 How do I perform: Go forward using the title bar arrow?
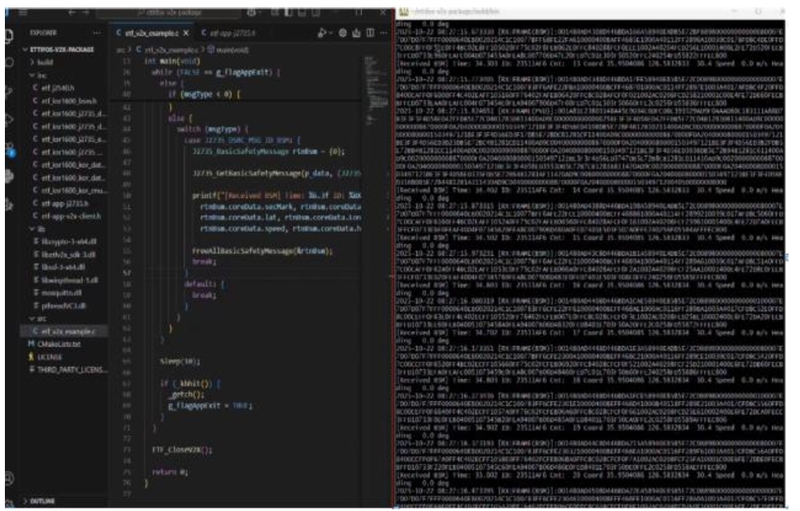click(85, 12)
